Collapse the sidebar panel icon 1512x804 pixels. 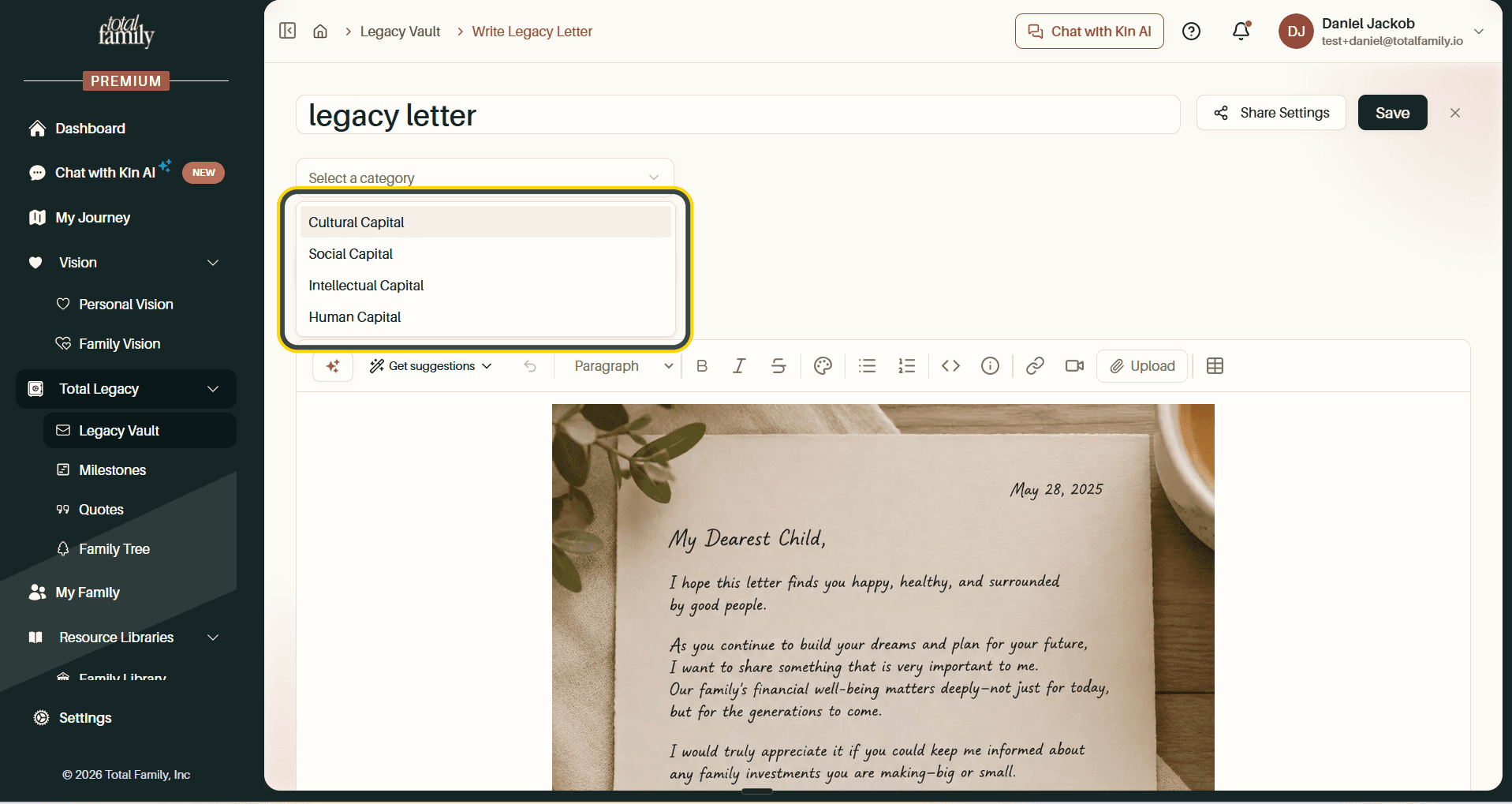pos(287,31)
